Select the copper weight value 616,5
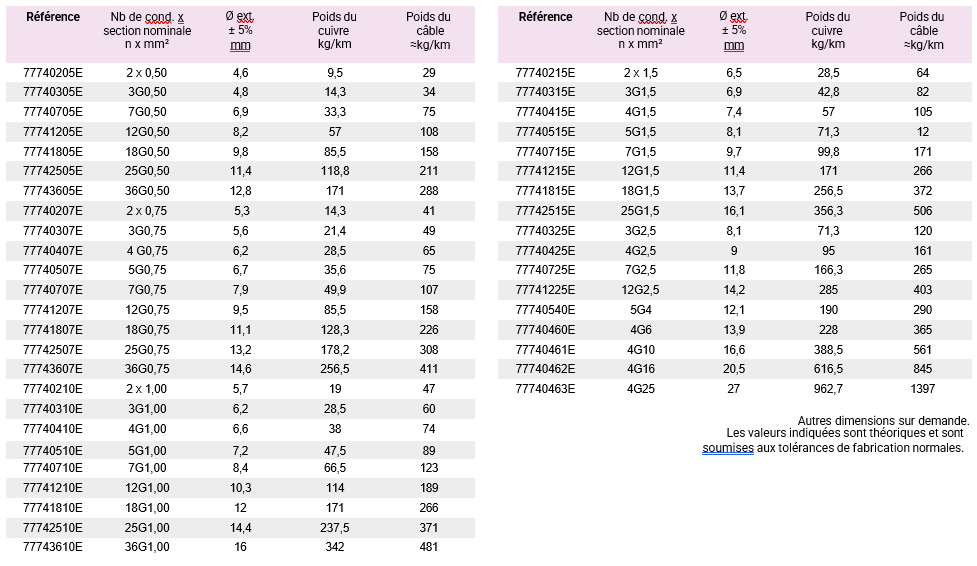The width and height of the screenshot is (977, 566). point(828,368)
